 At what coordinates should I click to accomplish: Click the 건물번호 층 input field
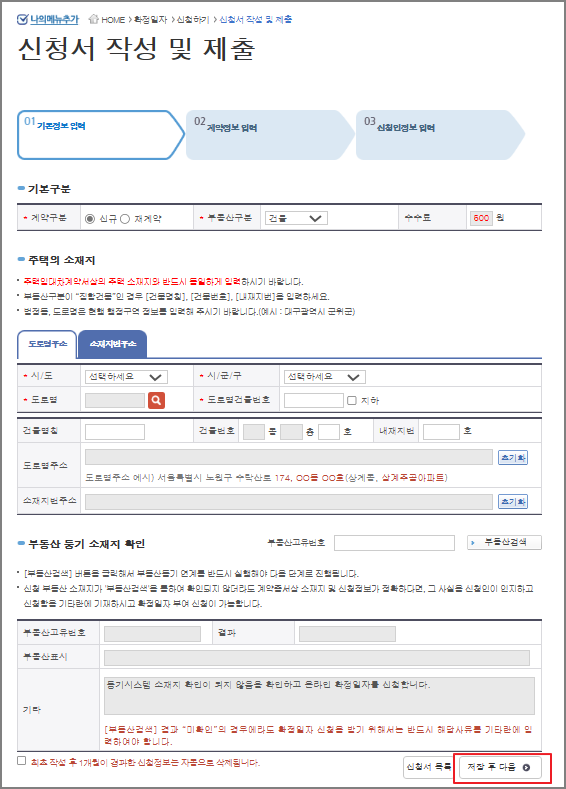coord(291,432)
